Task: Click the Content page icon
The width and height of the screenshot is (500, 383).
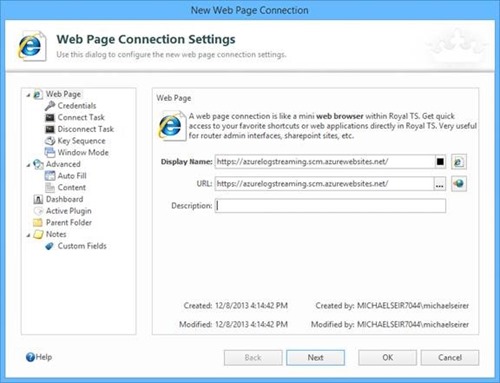Action: pyautogui.click(x=50, y=188)
